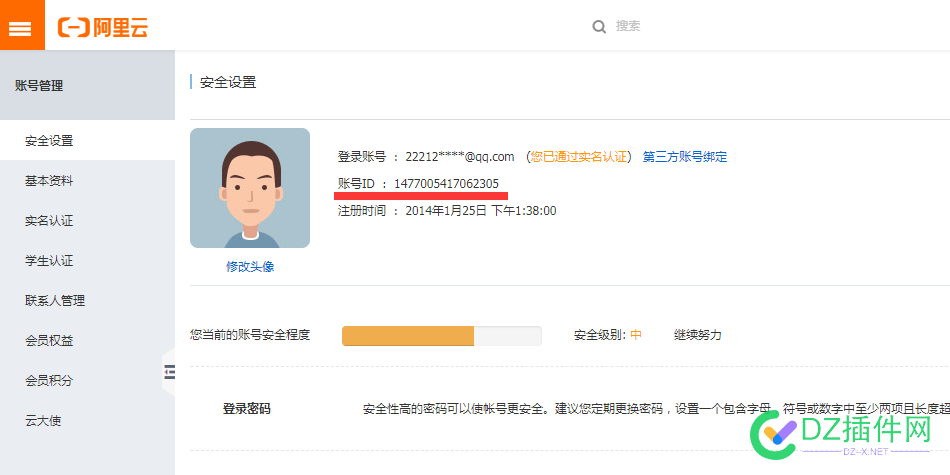The width and height of the screenshot is (950, 475).
Task: Open 云大使 in the sidebar
Action: (87, 420)
